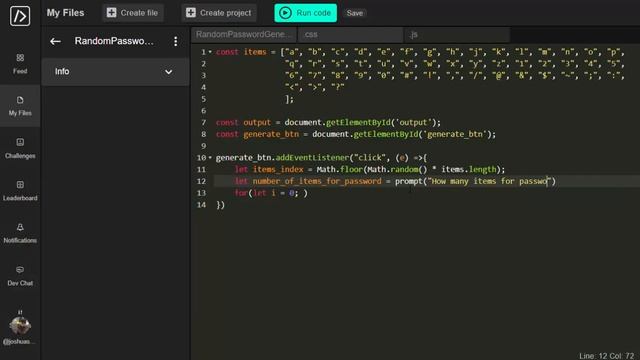Expand the Info panel chevron
The height and width of the screenshot is (360, 640).
(169, 72)
